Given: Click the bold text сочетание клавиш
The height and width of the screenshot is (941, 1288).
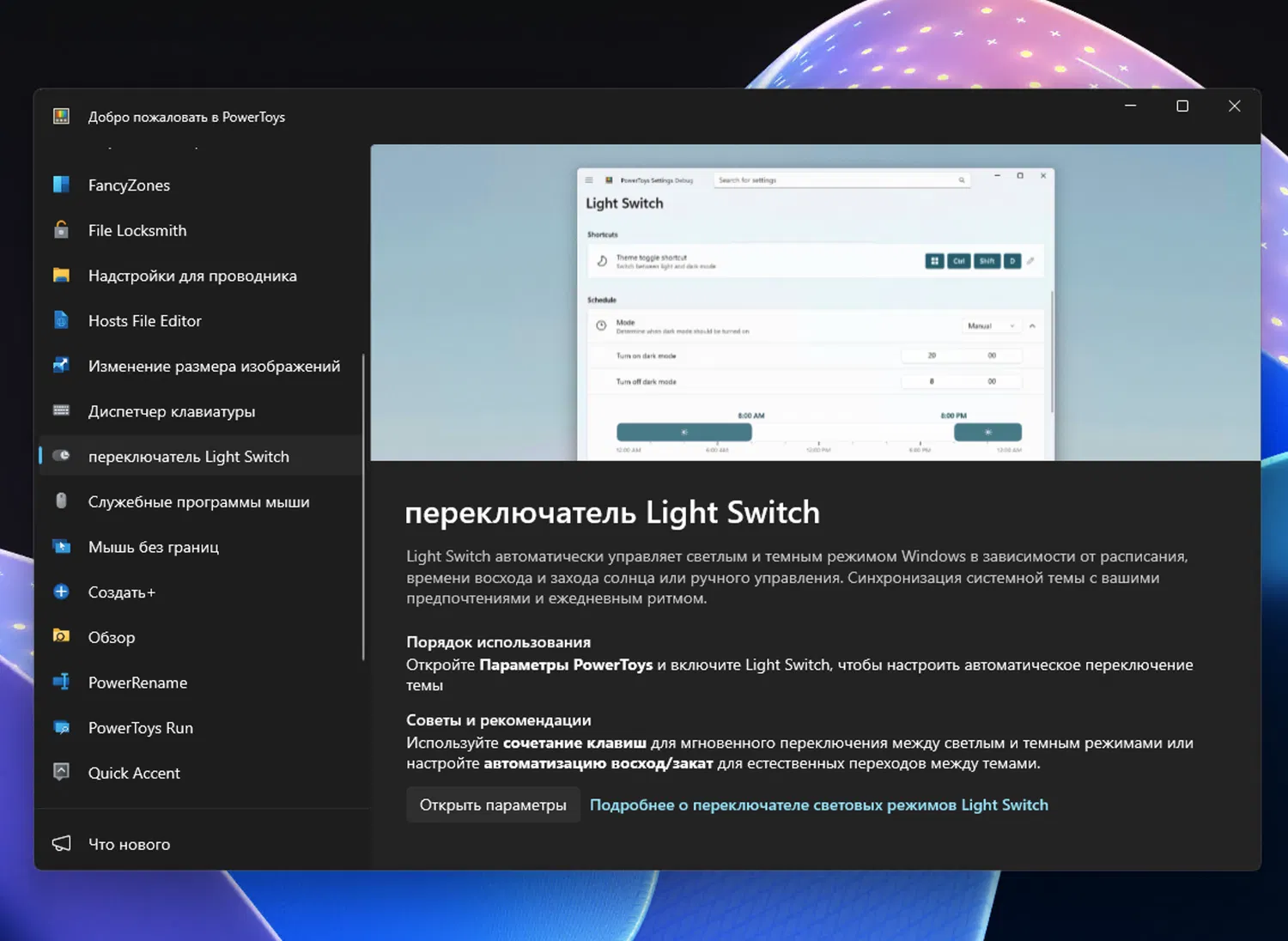Looking at the screenshot, I should coord(574,743).
